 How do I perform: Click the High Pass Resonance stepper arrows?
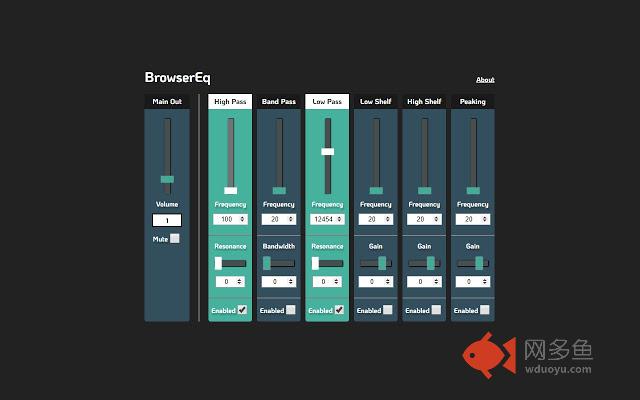tap(240, 282)
